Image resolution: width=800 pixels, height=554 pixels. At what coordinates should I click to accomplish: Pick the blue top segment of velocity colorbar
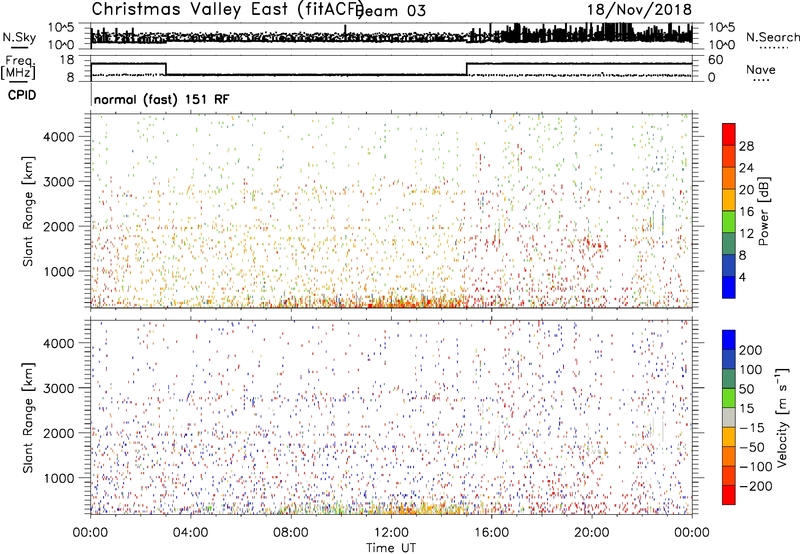click(x=729, y=340)
